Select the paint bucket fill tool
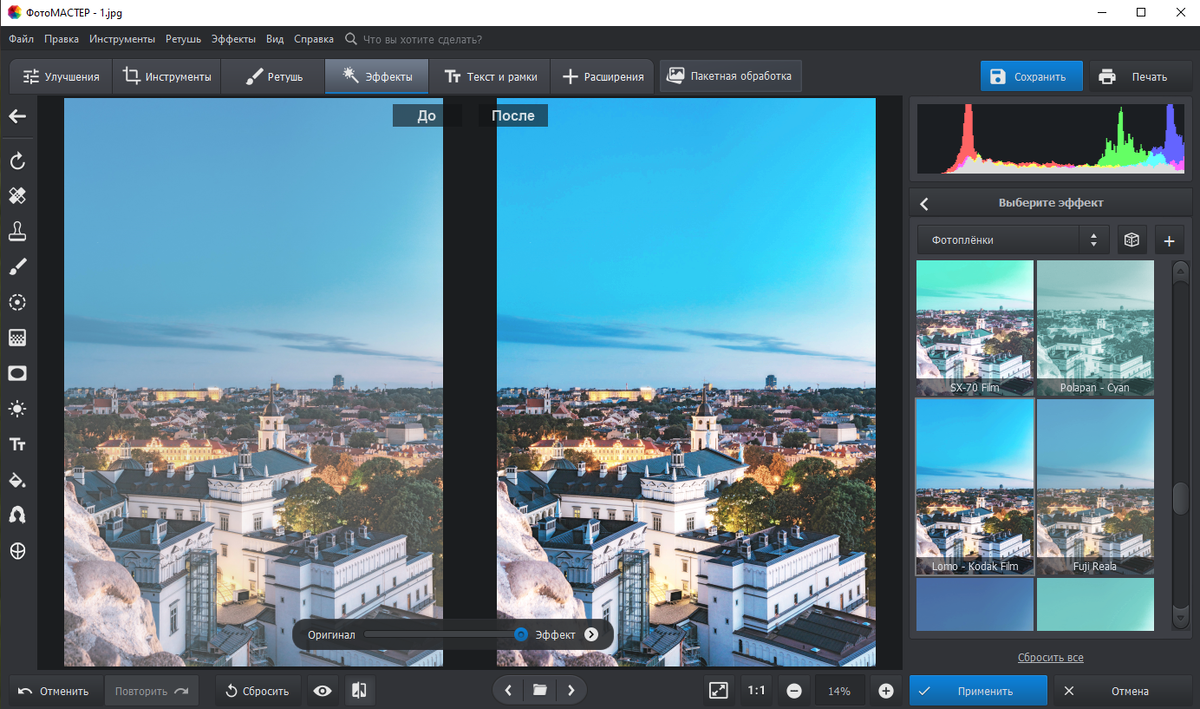Viewport: 1200px width, 709px height. click(17, 480)
